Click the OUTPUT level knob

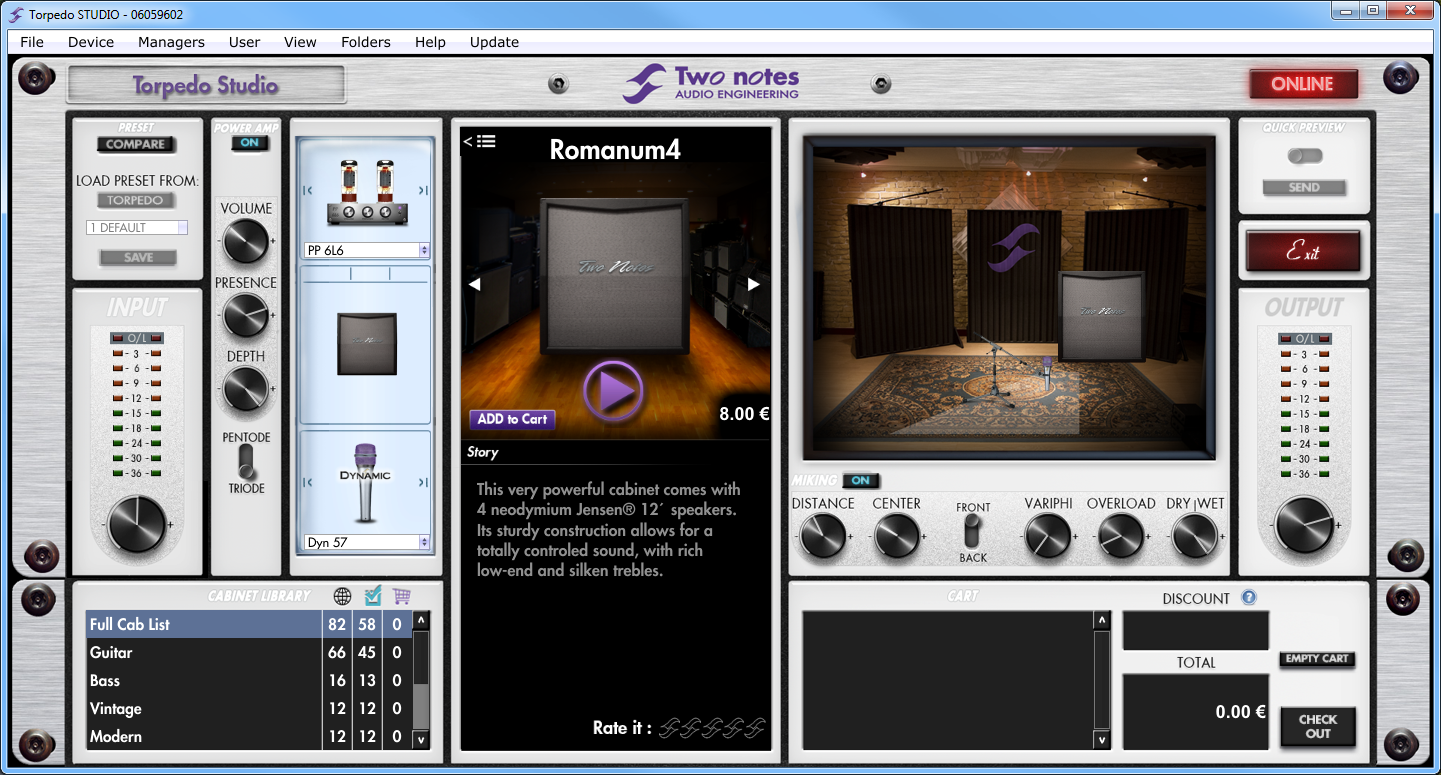(1304, 524)
